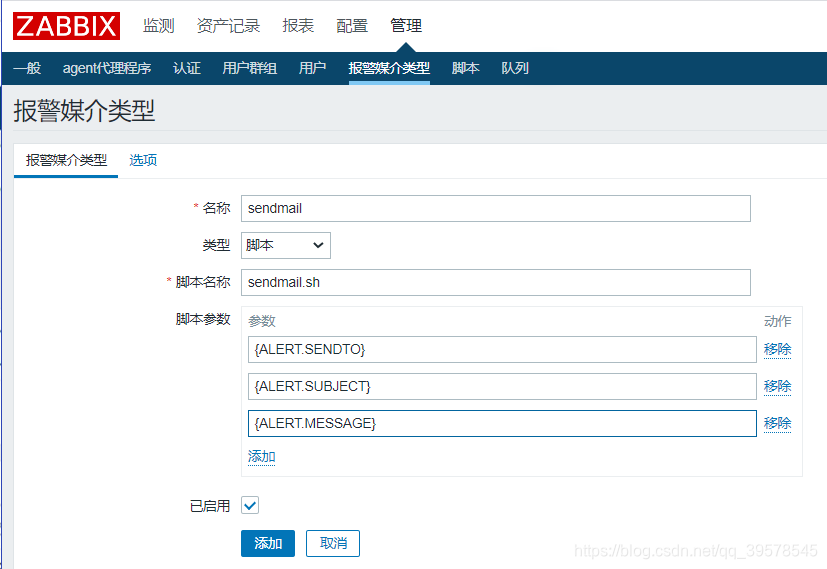Go to the agent代理程序 submenu
Image resolution: width=827 pixels, height=569 pixels.
[x=107, y=68]
